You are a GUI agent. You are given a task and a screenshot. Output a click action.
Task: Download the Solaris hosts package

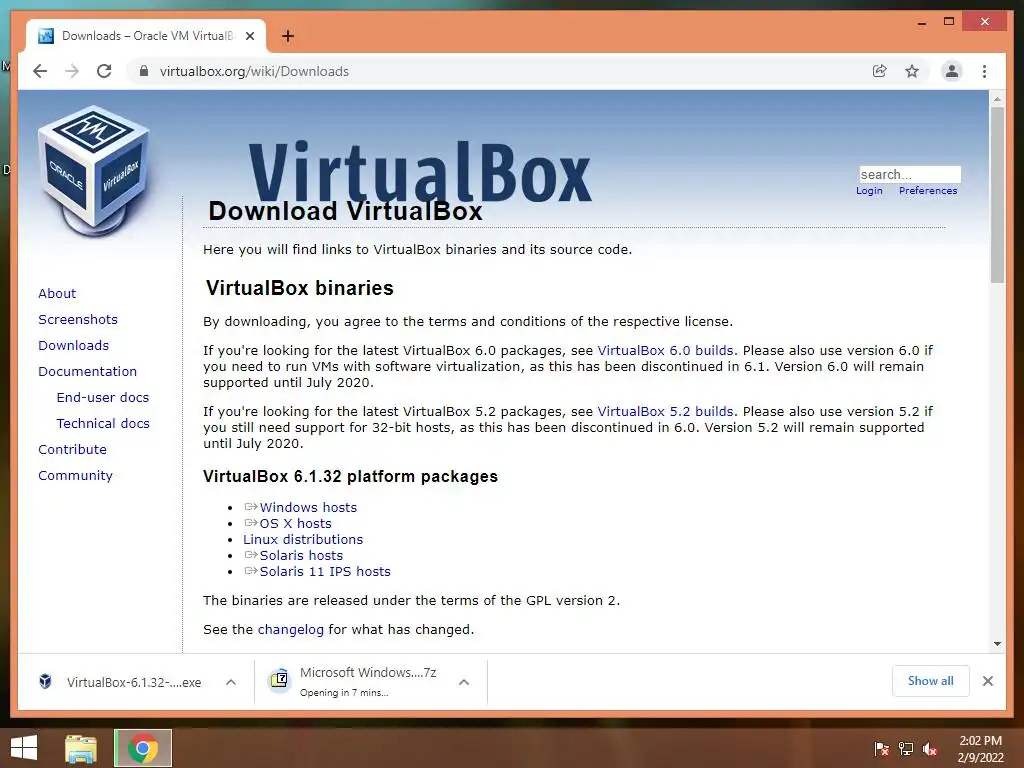[301, 556]
